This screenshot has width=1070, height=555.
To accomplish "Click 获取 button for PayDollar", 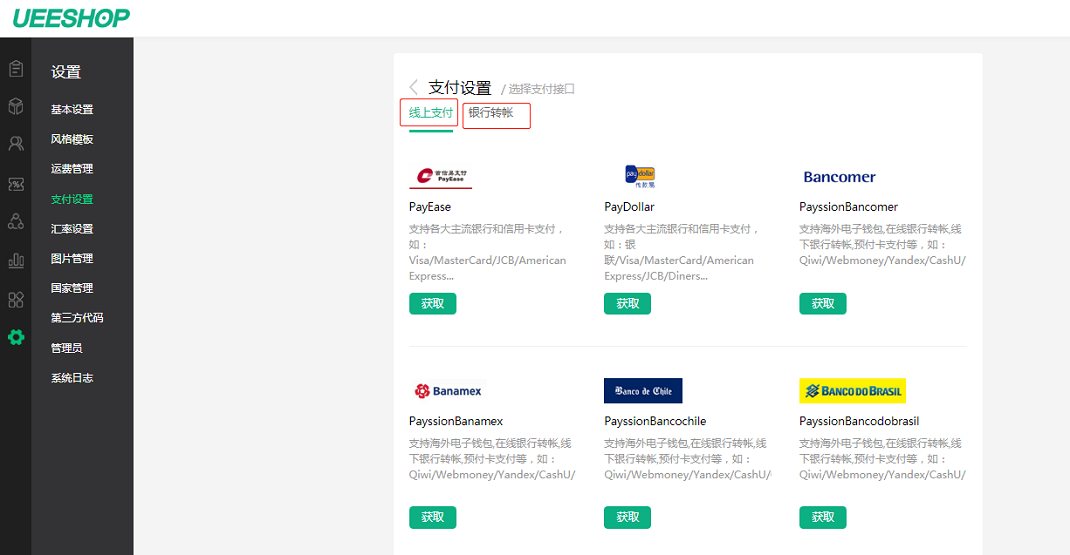I will click(627, 304).
